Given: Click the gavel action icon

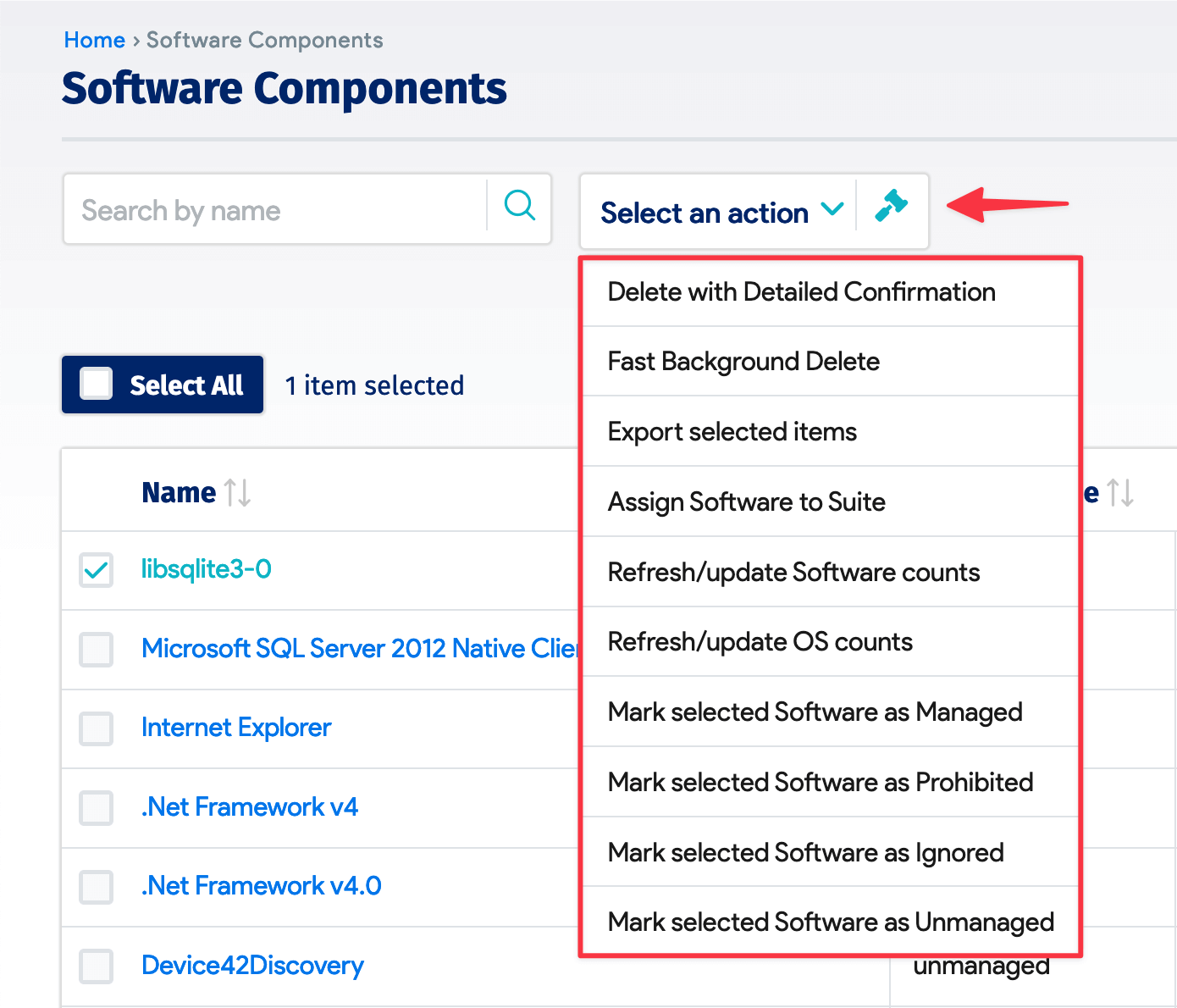Looking at the screenshot, I should point(890,206).
